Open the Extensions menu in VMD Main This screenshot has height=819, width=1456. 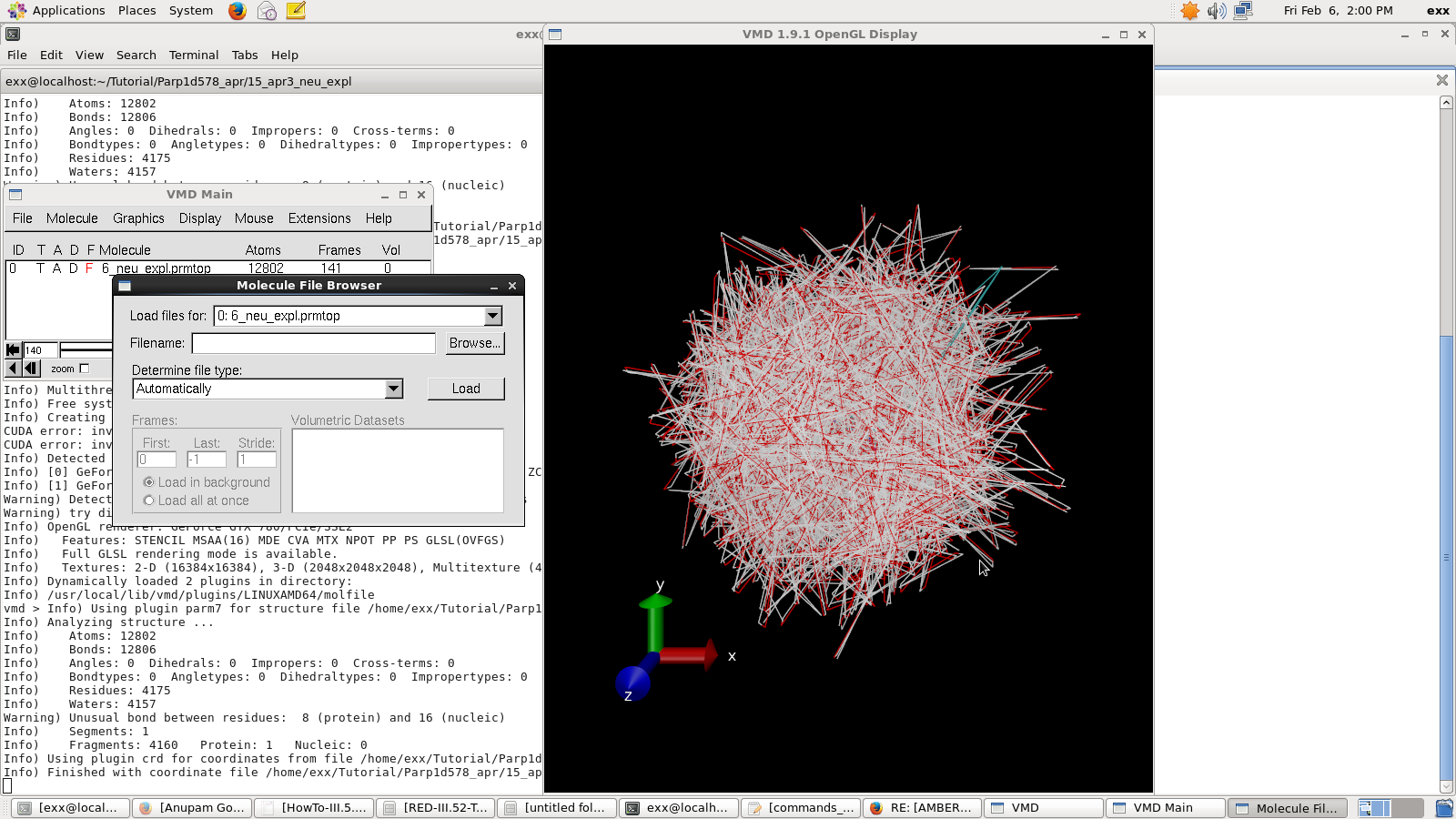pos(319,218)
